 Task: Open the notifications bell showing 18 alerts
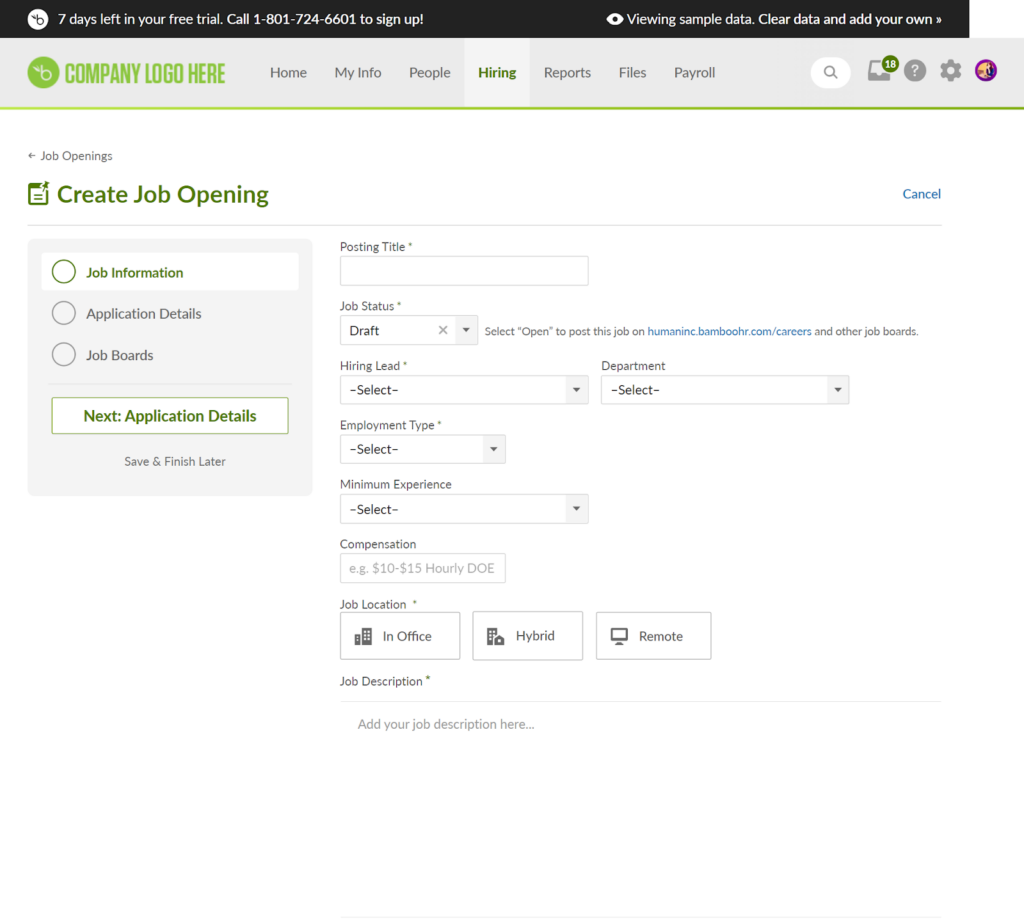(878, 72)
